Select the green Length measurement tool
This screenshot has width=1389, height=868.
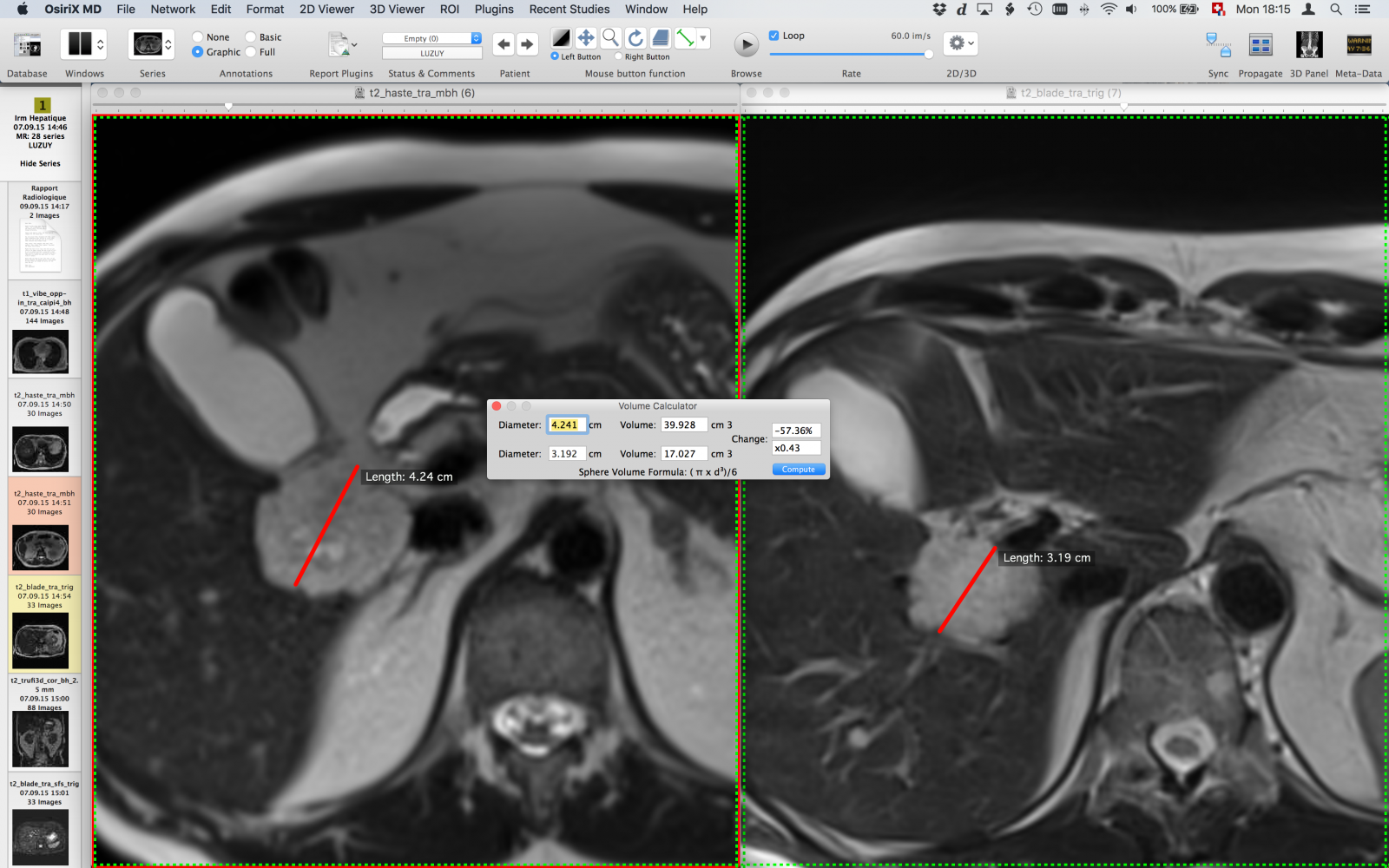pyautogui.click(x=683, y=37)
